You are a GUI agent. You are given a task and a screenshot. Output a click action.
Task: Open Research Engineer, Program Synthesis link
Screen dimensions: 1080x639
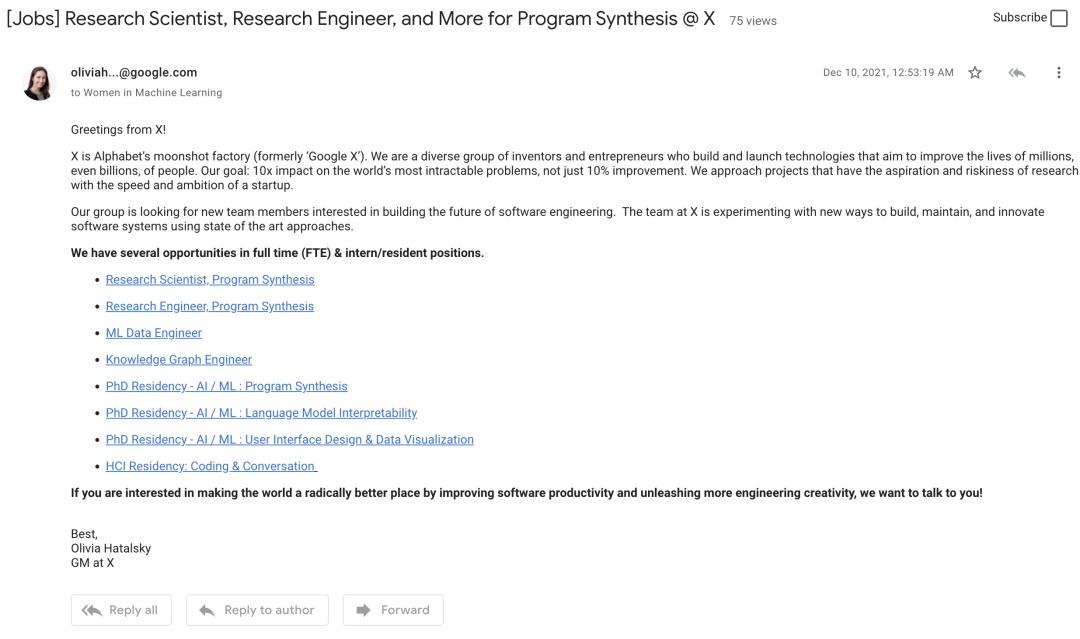coord(210,307)
